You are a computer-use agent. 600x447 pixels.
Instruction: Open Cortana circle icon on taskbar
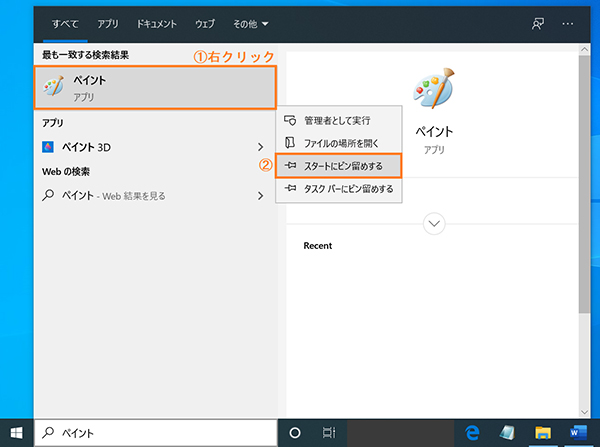click(x=295, y=433)
